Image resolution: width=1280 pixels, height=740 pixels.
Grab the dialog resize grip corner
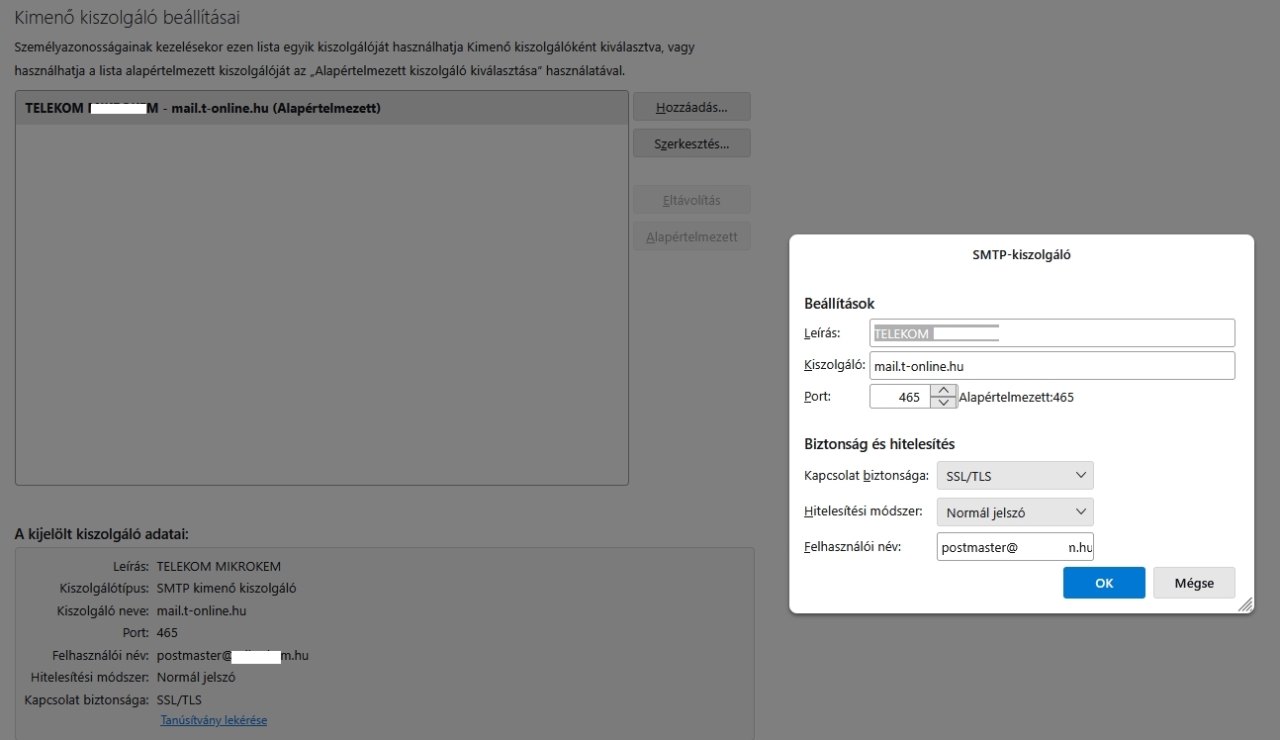coord(1245,605)
